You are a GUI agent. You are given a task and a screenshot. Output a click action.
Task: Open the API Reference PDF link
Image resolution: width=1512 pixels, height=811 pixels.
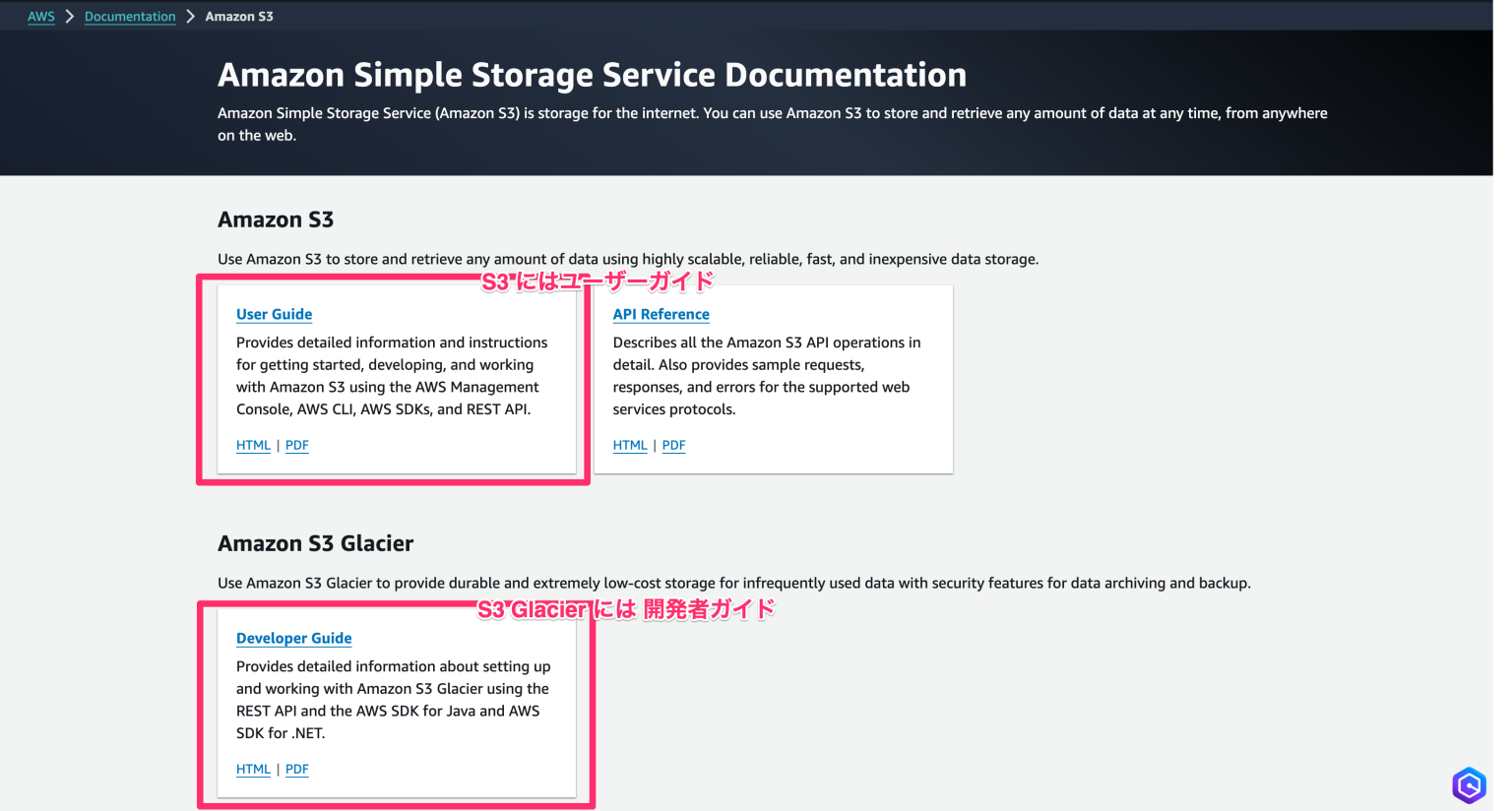point(674,445)
